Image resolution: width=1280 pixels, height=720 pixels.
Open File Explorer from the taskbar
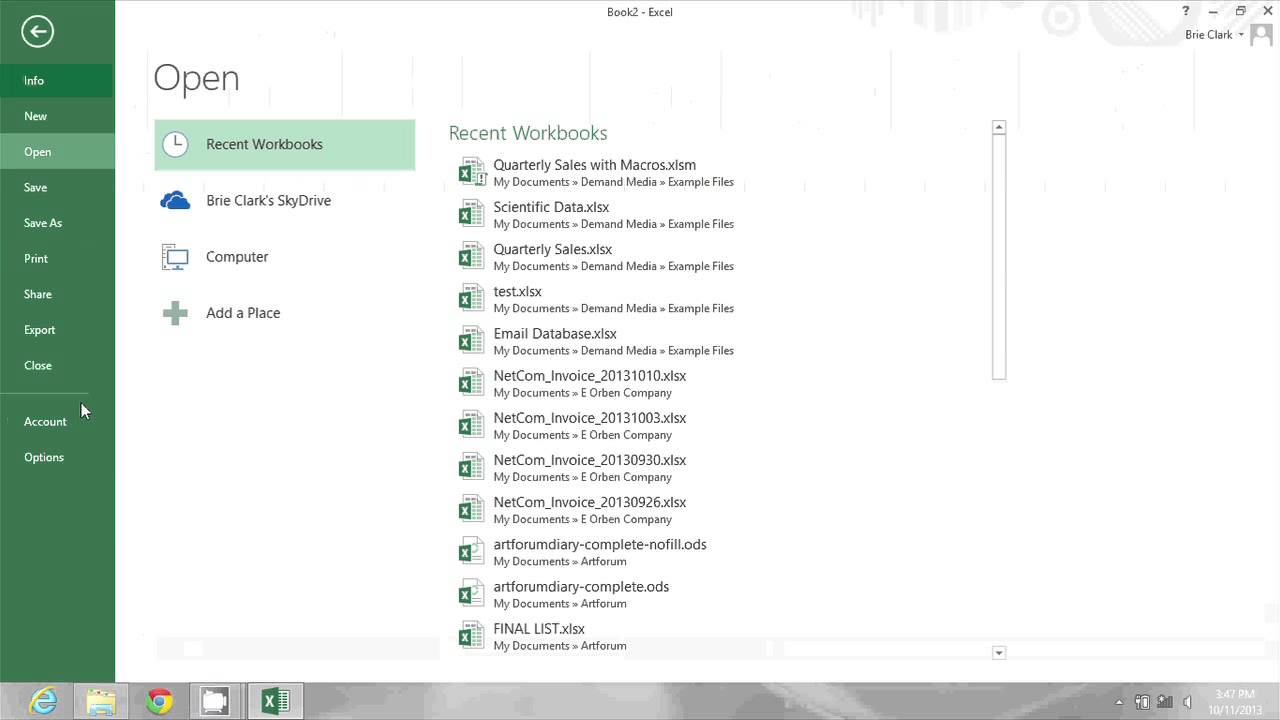101,701
